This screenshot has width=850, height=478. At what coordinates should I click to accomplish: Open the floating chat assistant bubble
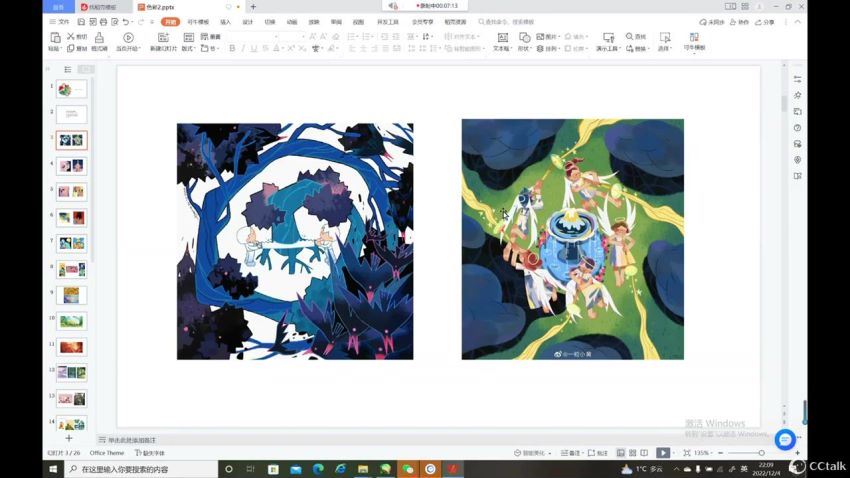click(x=784, y=440)
